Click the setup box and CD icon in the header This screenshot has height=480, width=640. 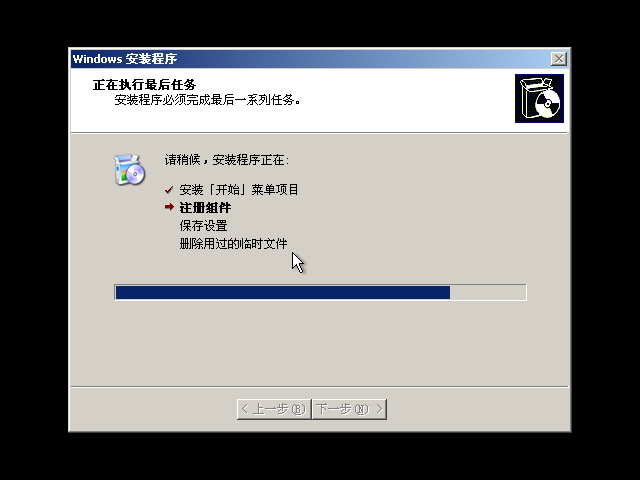click(539, 98)
